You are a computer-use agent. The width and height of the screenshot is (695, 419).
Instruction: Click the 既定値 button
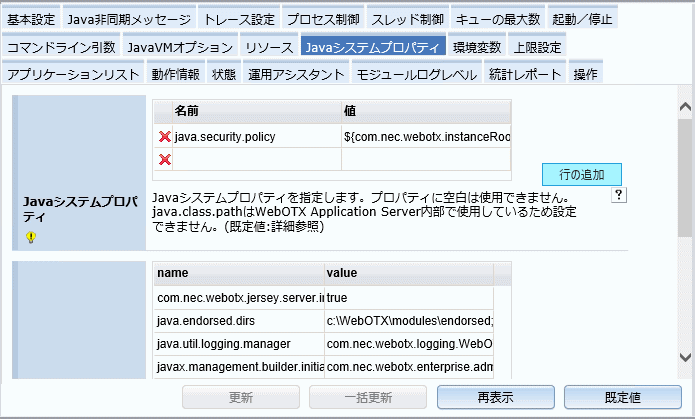(x=623, y=397)
